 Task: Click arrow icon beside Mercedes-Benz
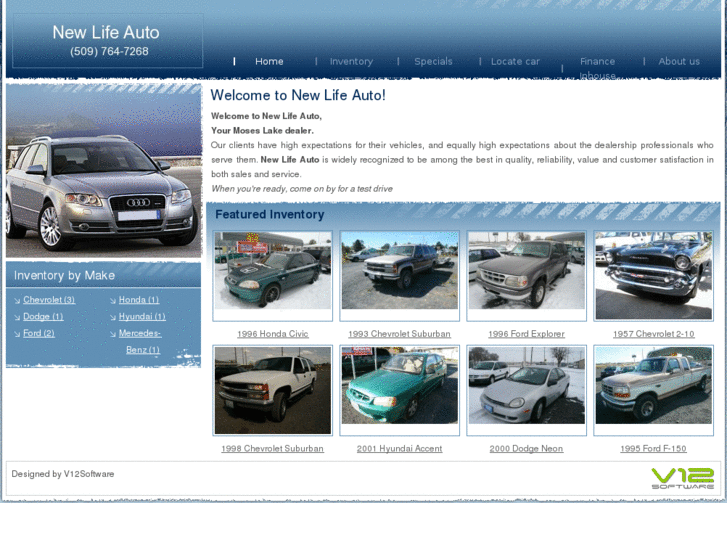click(113, 334)
